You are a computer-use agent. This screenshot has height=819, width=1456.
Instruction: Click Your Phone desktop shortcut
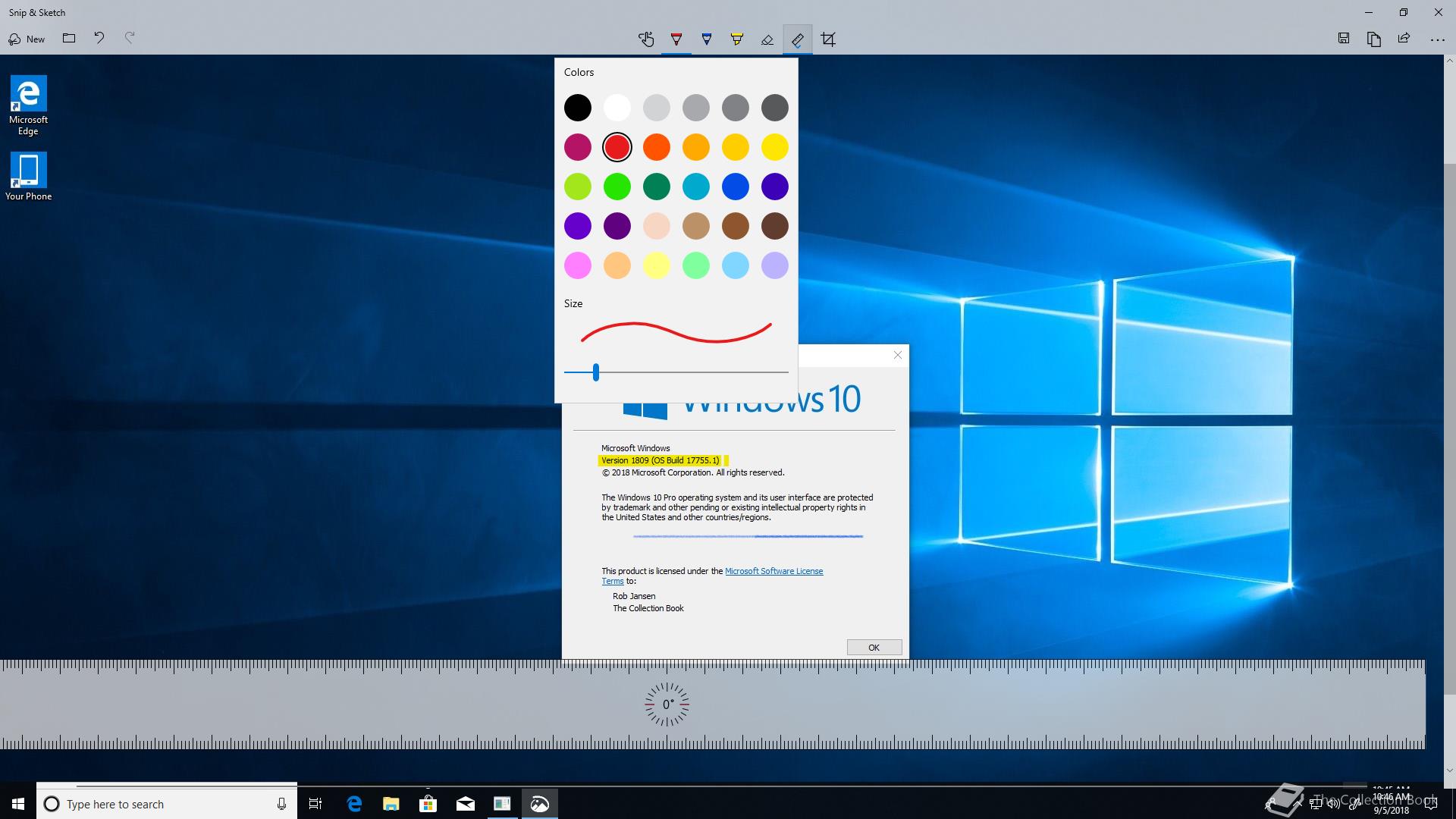[x=28, y=176]
